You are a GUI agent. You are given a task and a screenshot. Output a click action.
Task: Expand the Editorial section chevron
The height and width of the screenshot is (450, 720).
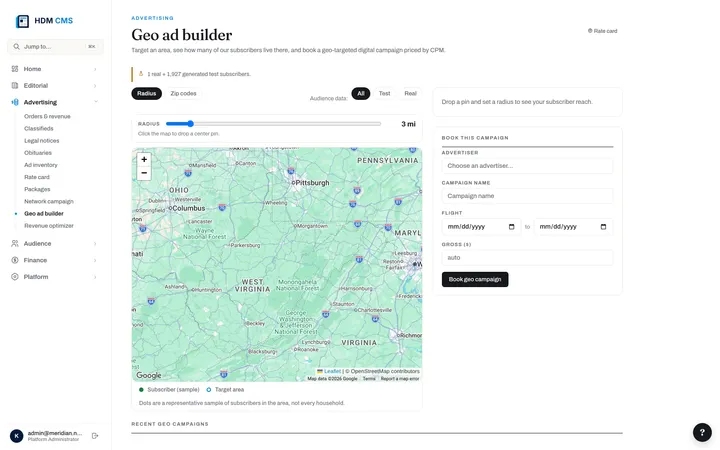coord(95,86)
